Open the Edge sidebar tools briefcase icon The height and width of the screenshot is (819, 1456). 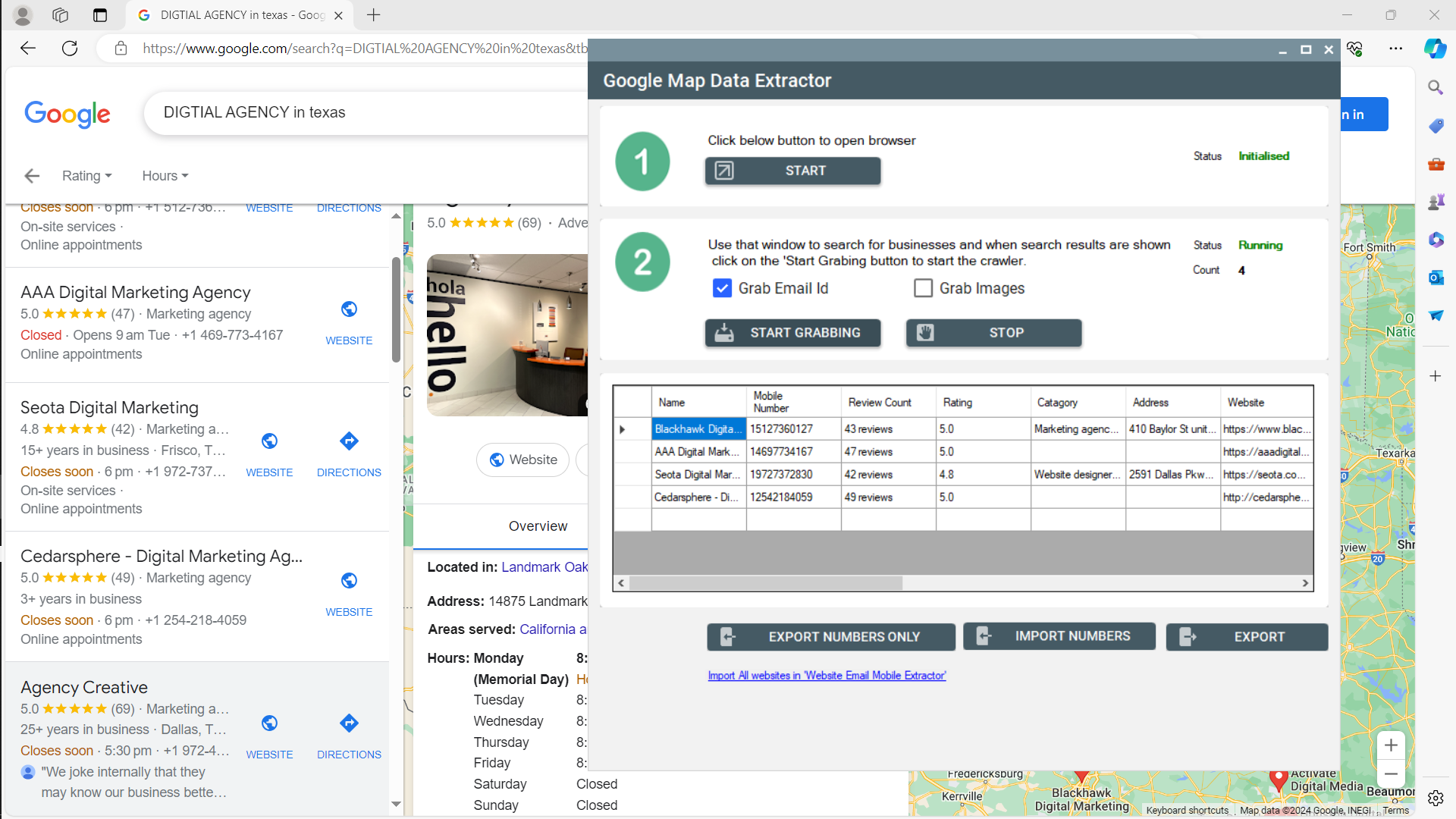click(1436, 164)
